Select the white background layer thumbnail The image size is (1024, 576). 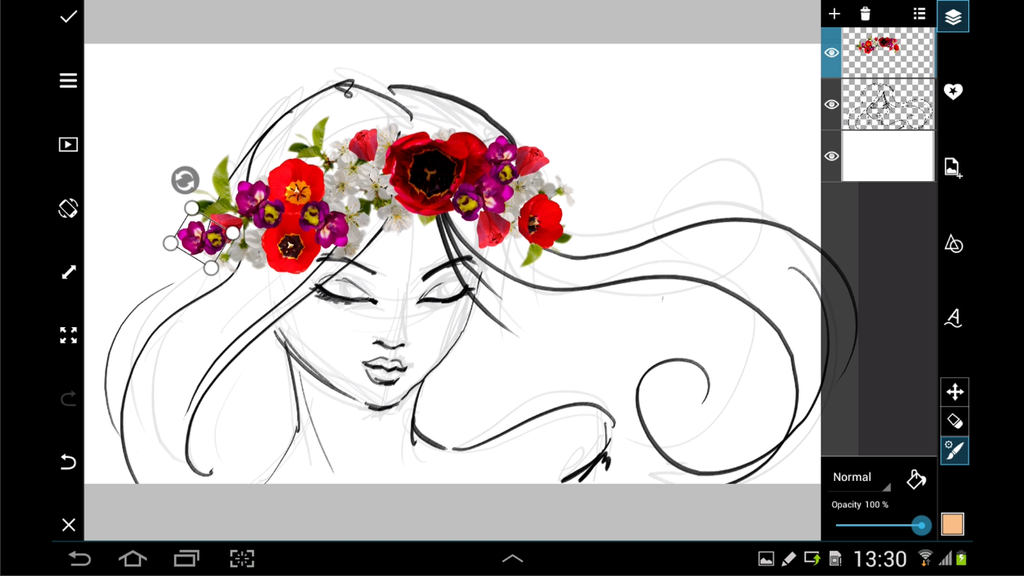point(888,156)
